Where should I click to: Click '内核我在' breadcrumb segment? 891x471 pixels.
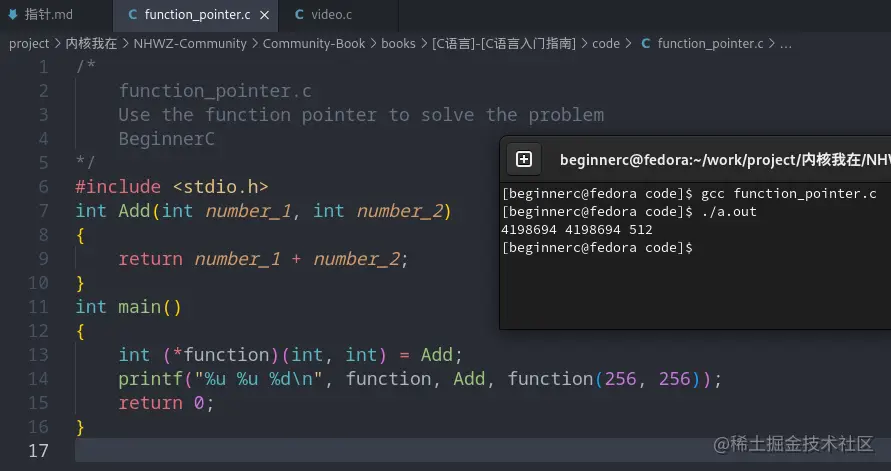(x=91, y=44)
